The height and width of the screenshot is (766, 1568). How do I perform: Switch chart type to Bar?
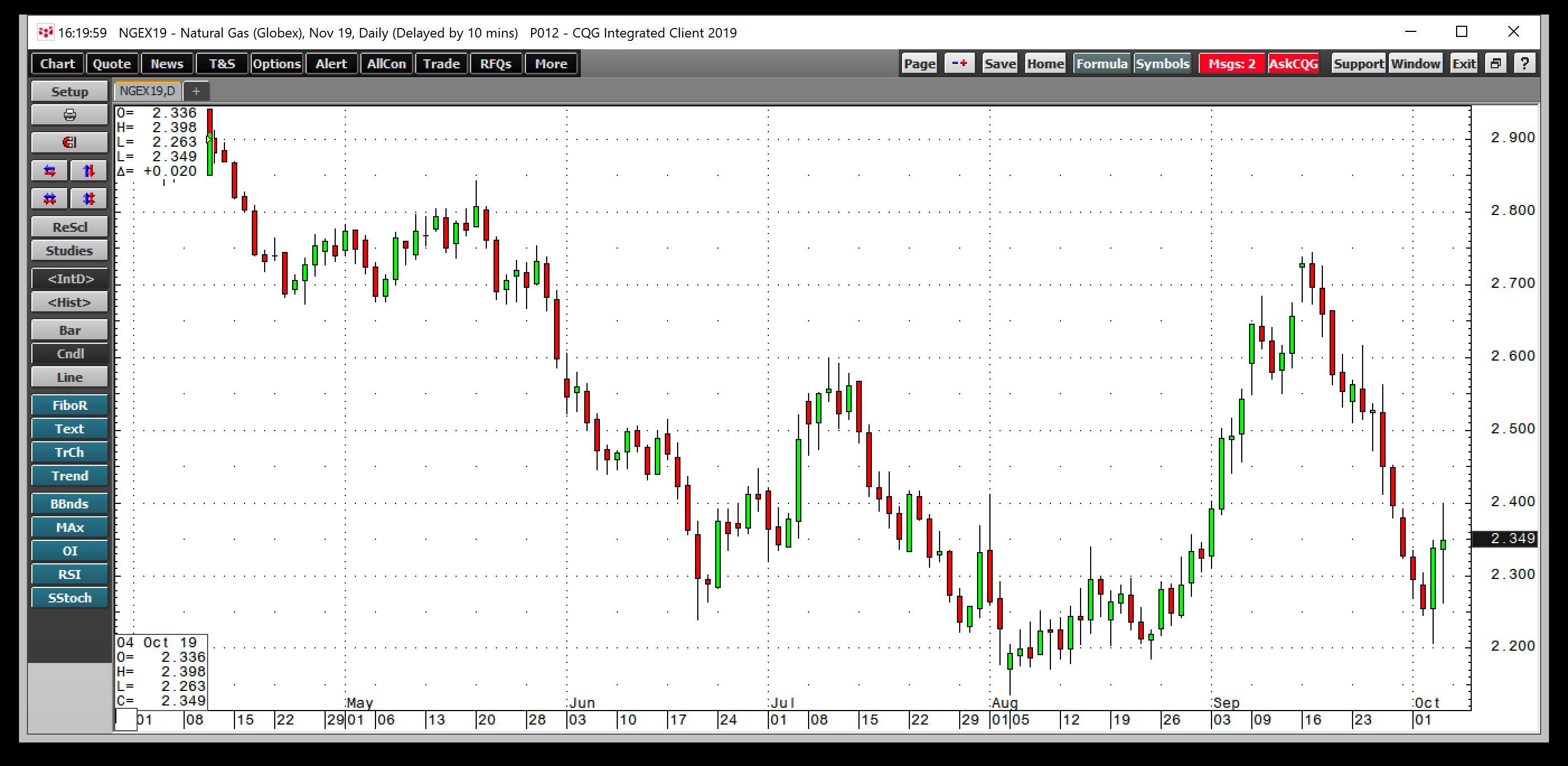[x=69, y=330]
